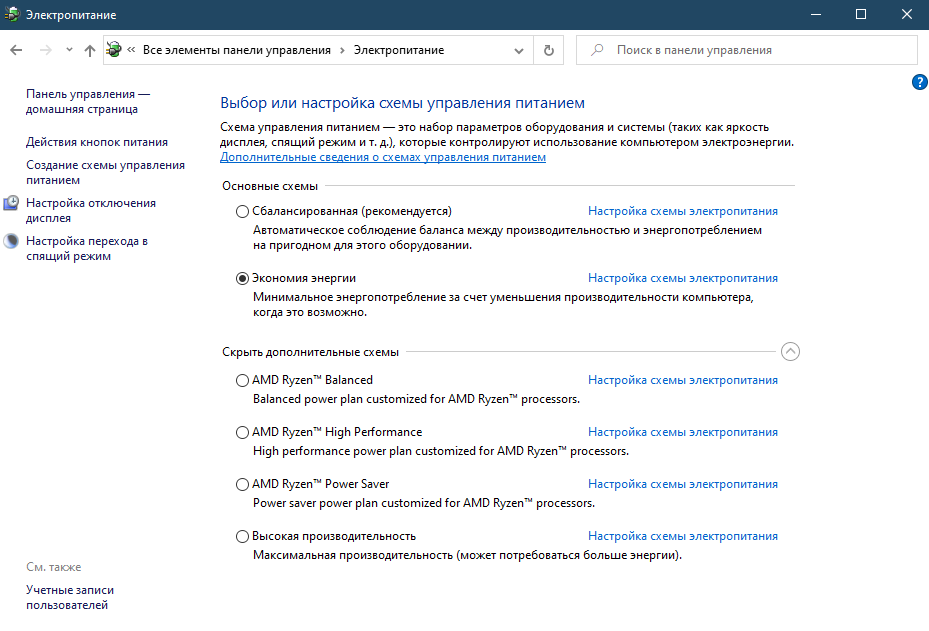Viewport: 929px width, 631px height.
Task: Open recent locations dropdown arrow
Action: (69, 50)
